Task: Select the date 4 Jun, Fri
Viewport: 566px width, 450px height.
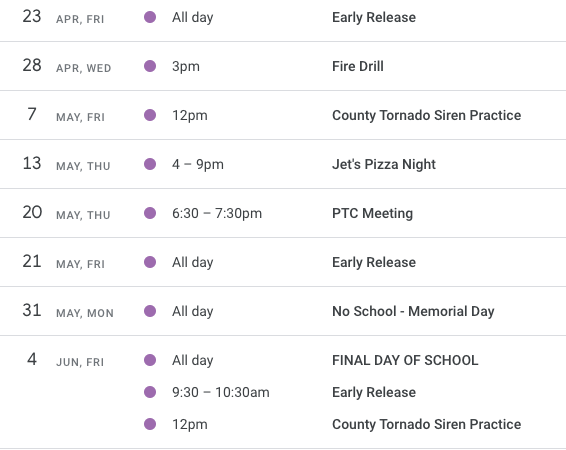Action: point(65,360)
